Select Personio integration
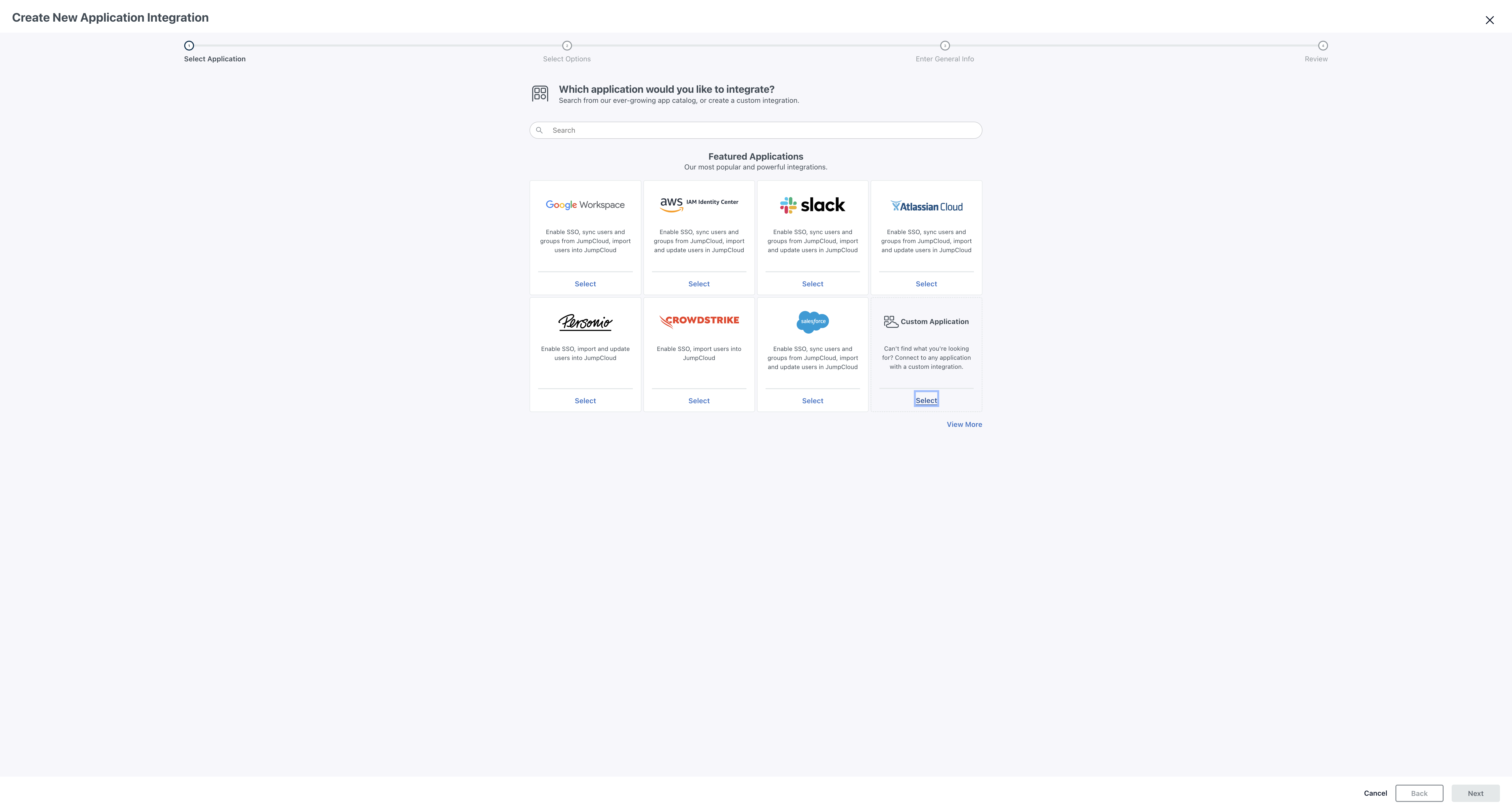The image size is (1512, 810). [585, 401]
